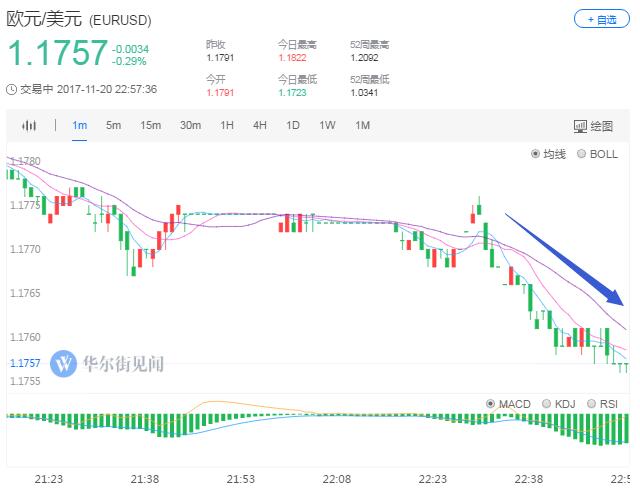Click the 22:38 time axis label
The image size is (640, 499).
529,479
